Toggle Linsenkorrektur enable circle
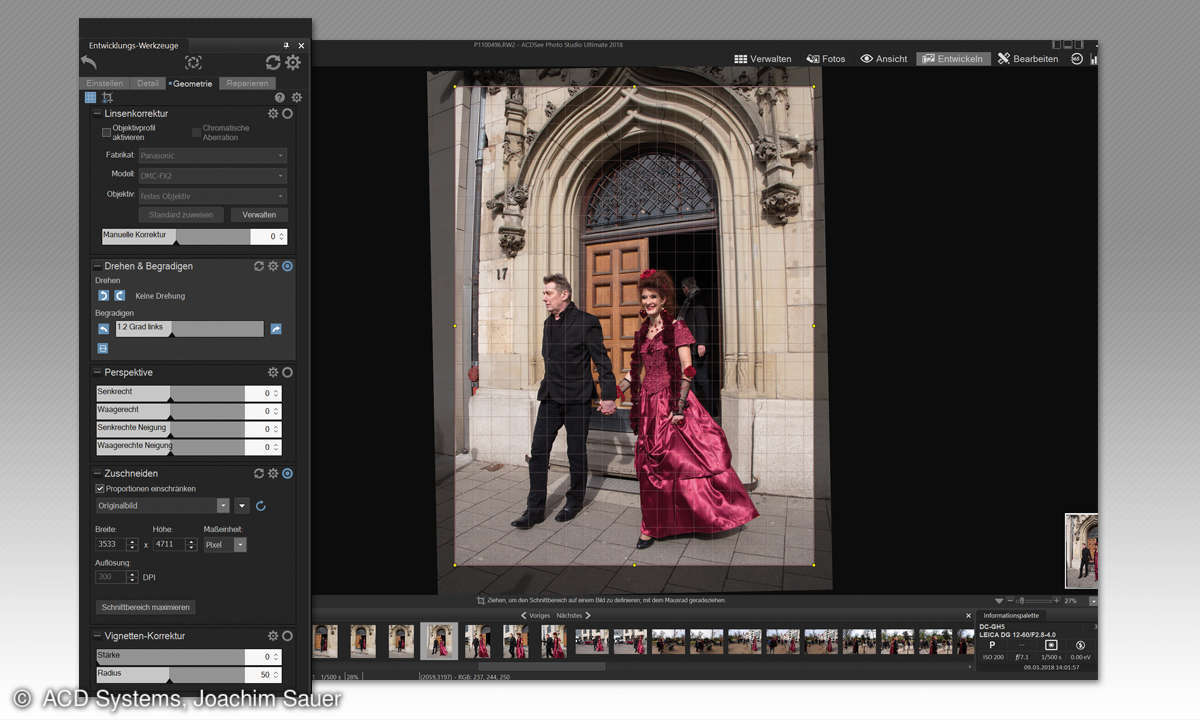 coord(287,114)
